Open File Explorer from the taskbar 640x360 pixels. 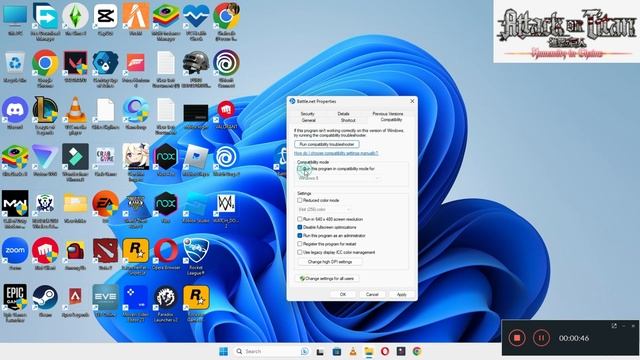coord(369,351)
